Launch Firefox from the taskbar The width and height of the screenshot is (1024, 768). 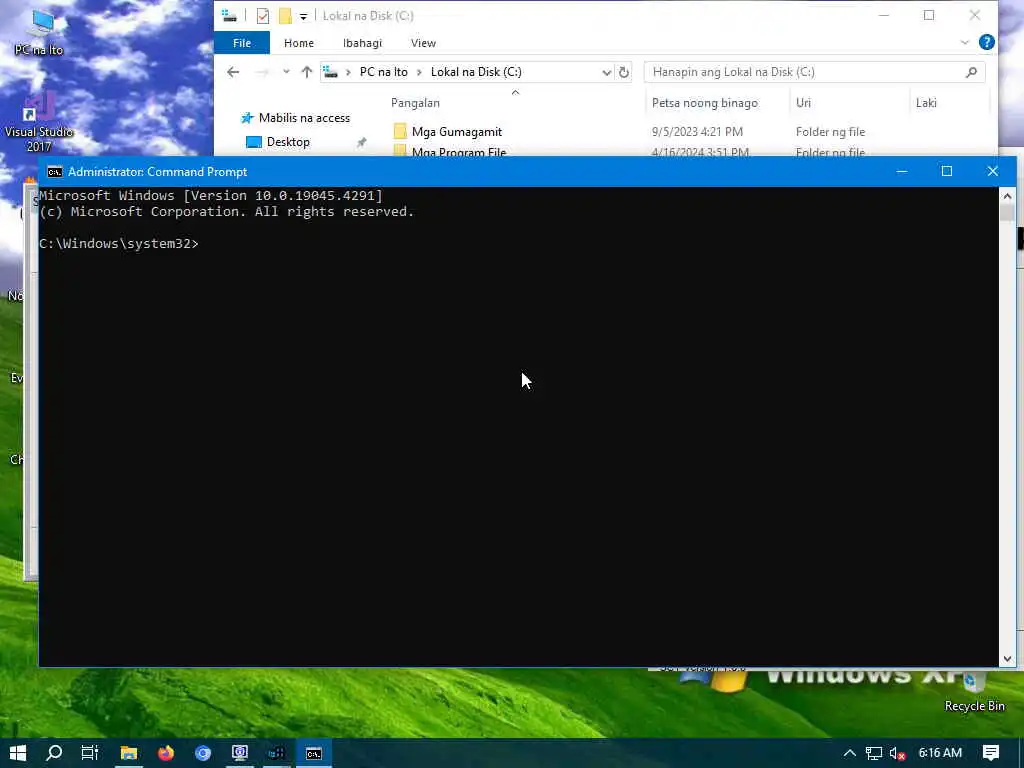pos(166,753)
